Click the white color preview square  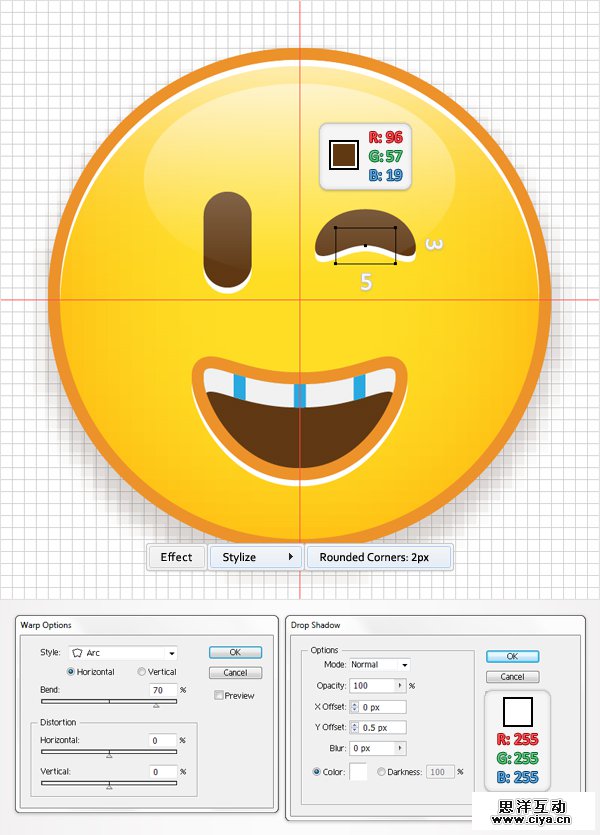[x=517, y=712]
